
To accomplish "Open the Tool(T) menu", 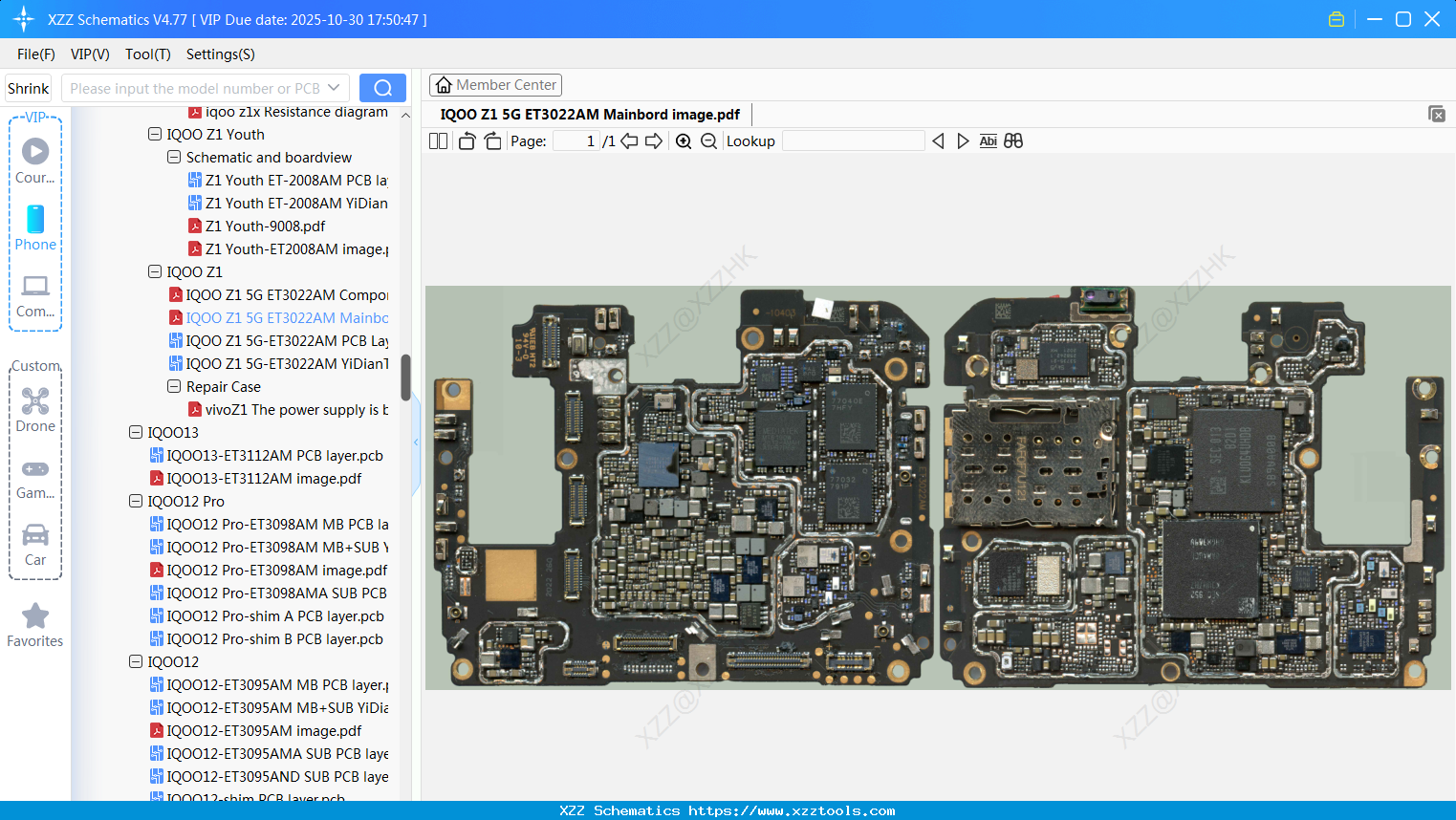I will [x=147, y=54].
